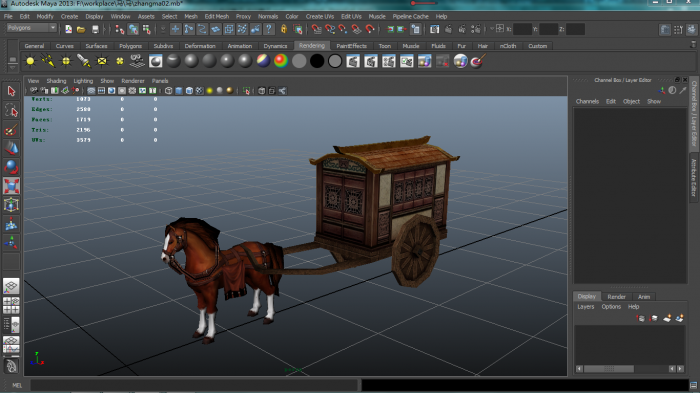Enable use all lights yellow bulb
The height and width of the screenshot is (393, 700).
coord(209,91)
